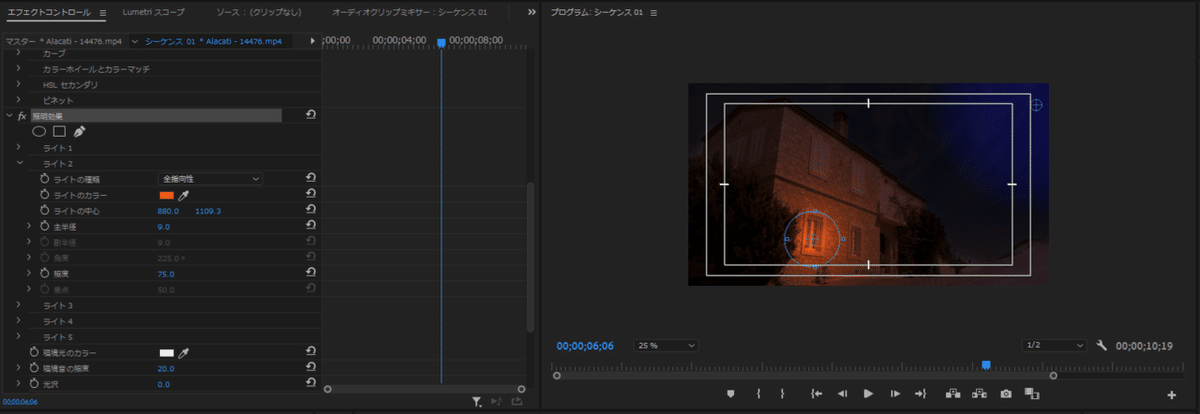This screenshot has width=1200, height=414.
Task: Go to Out point
Action: [921, 394]
